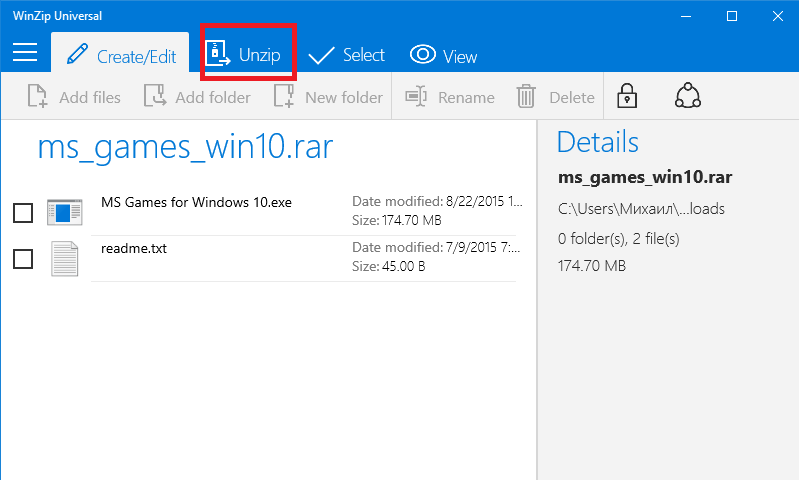Click the MS Games exe file icon
Image resolution: width=799 pixels, height=480 pixels.
click(x=65, y=212)
